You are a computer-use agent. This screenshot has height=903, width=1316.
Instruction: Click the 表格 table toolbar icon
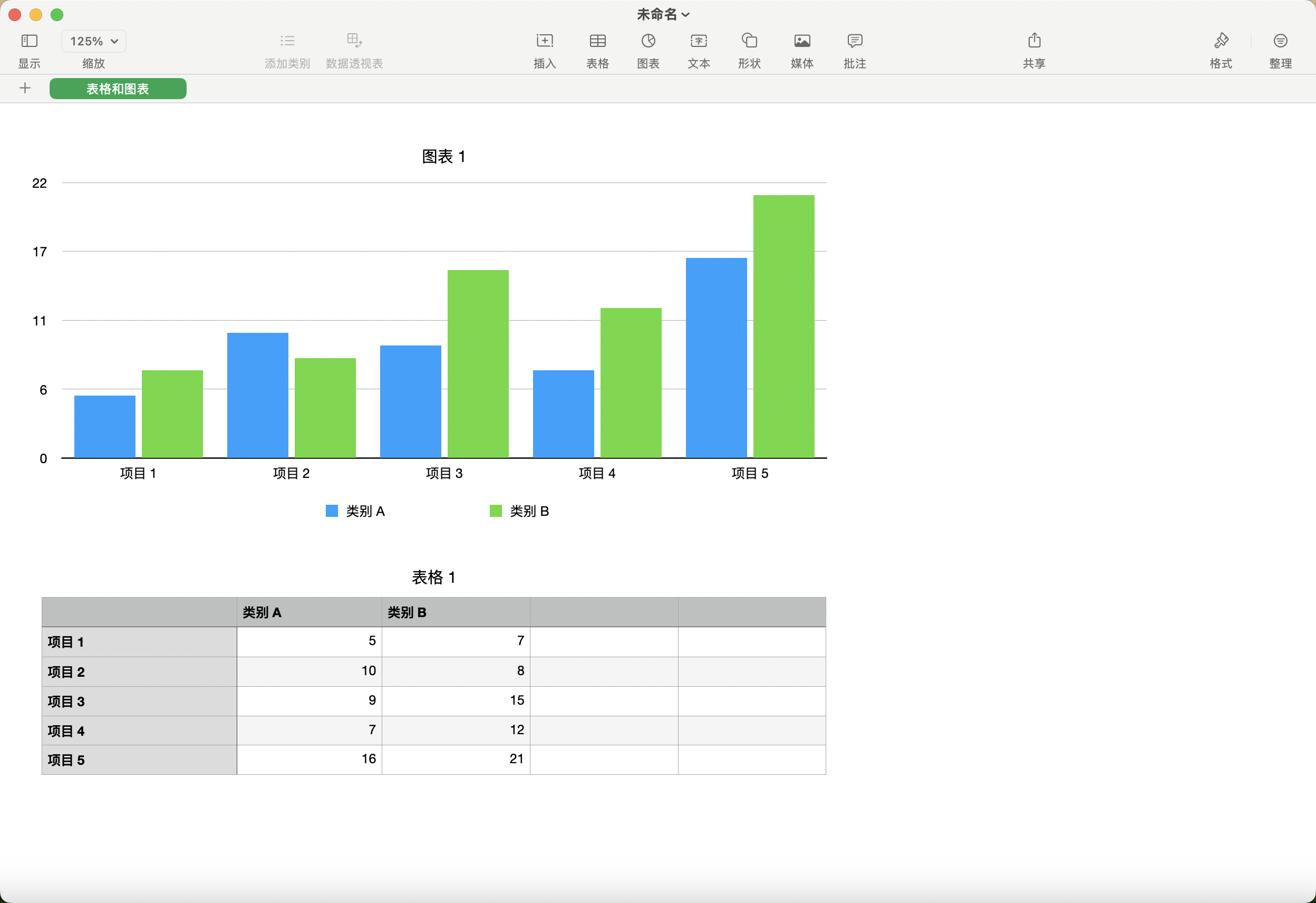(x=597, y=41)
